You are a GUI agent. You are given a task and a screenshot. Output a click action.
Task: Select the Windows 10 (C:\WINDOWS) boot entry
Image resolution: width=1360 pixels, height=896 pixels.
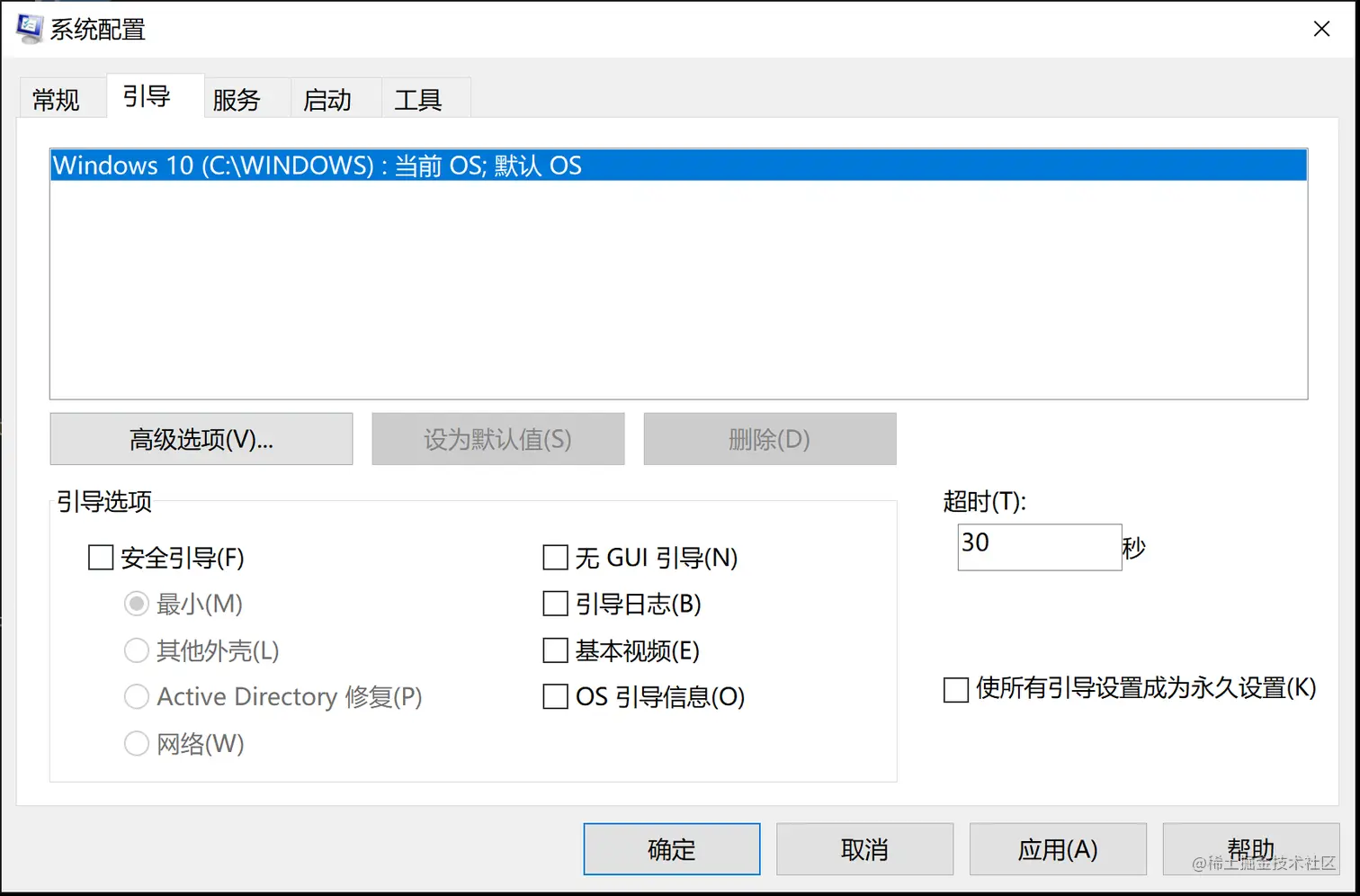(678, 166)
